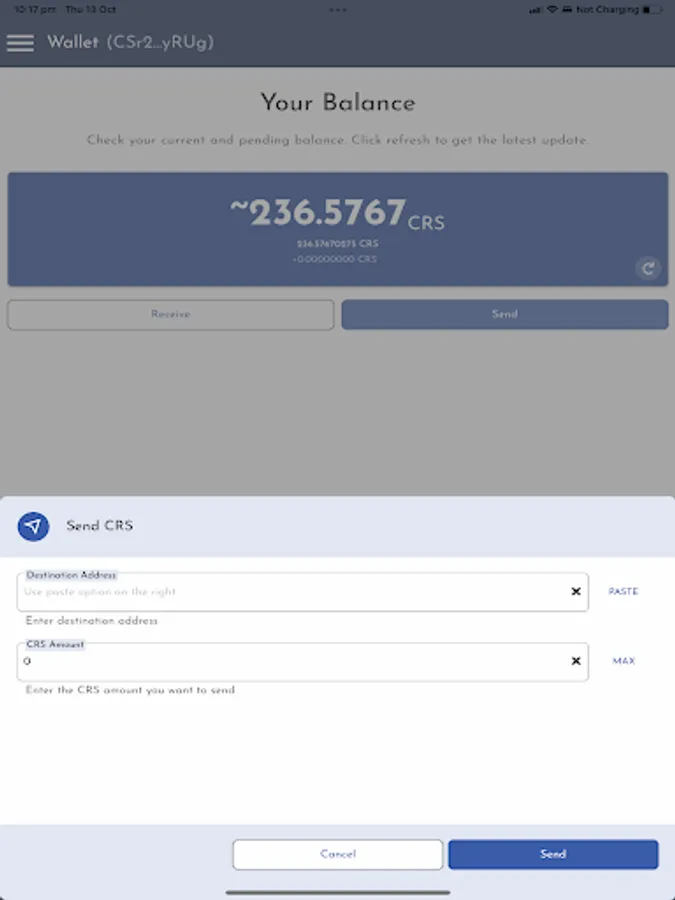675x900 pixels.
Task: Click the Send CRS paper plane icon
Action: coord(34,526)
